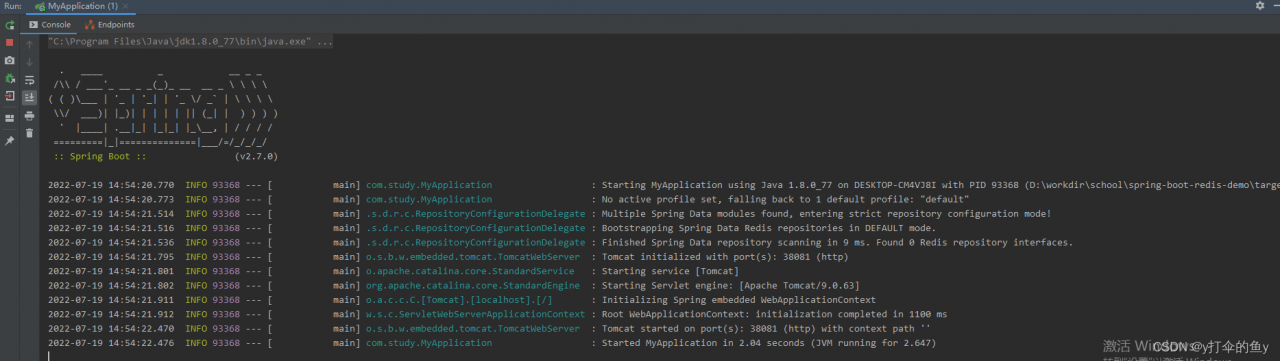Rerun MyApplication with the green rerun icon
The width and height of the screenshot is (1280, 361).
[x=10, y=25]
